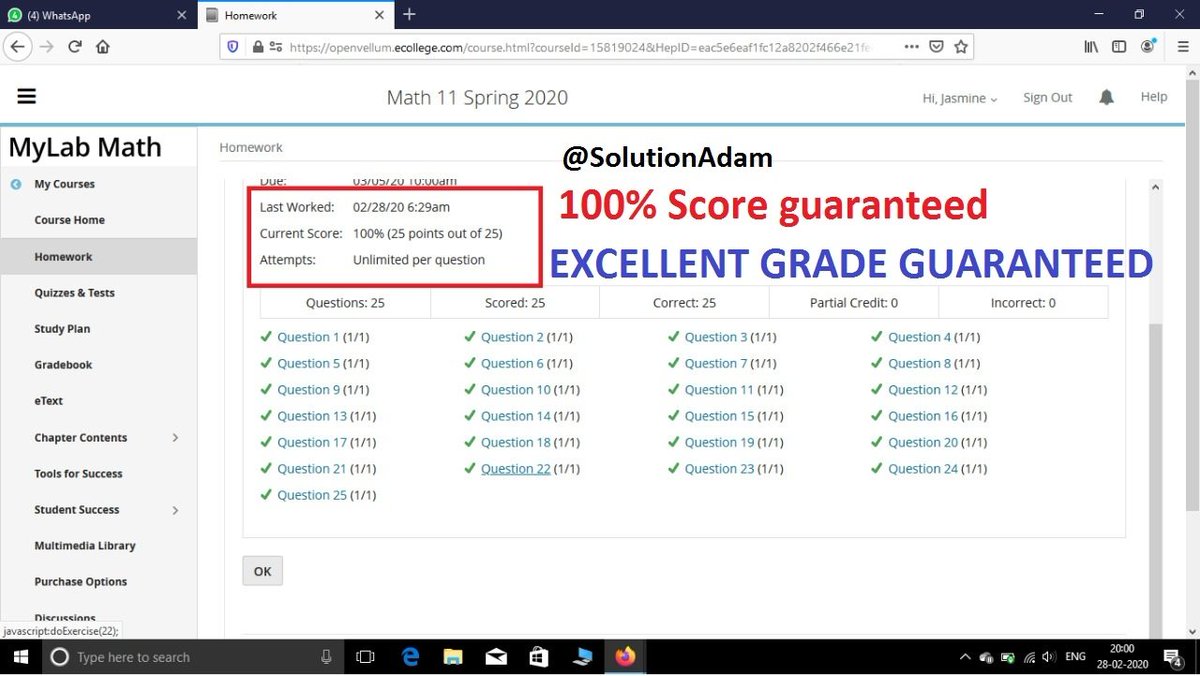Click the Sign Out link
The image size is (1200, 676).
[1047, 97]
